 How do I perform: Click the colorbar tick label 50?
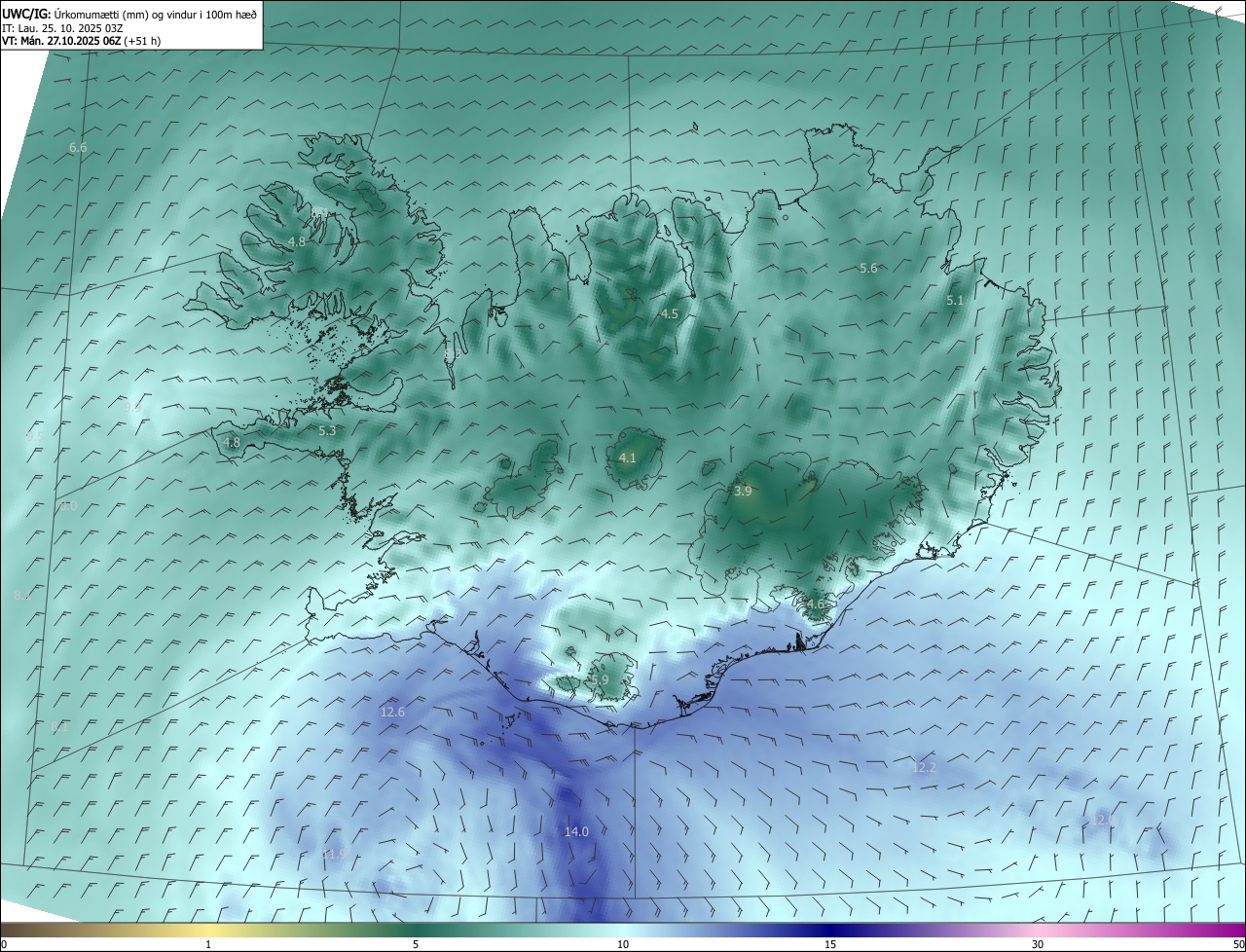pyautogui.click(x=1238, y=944)
